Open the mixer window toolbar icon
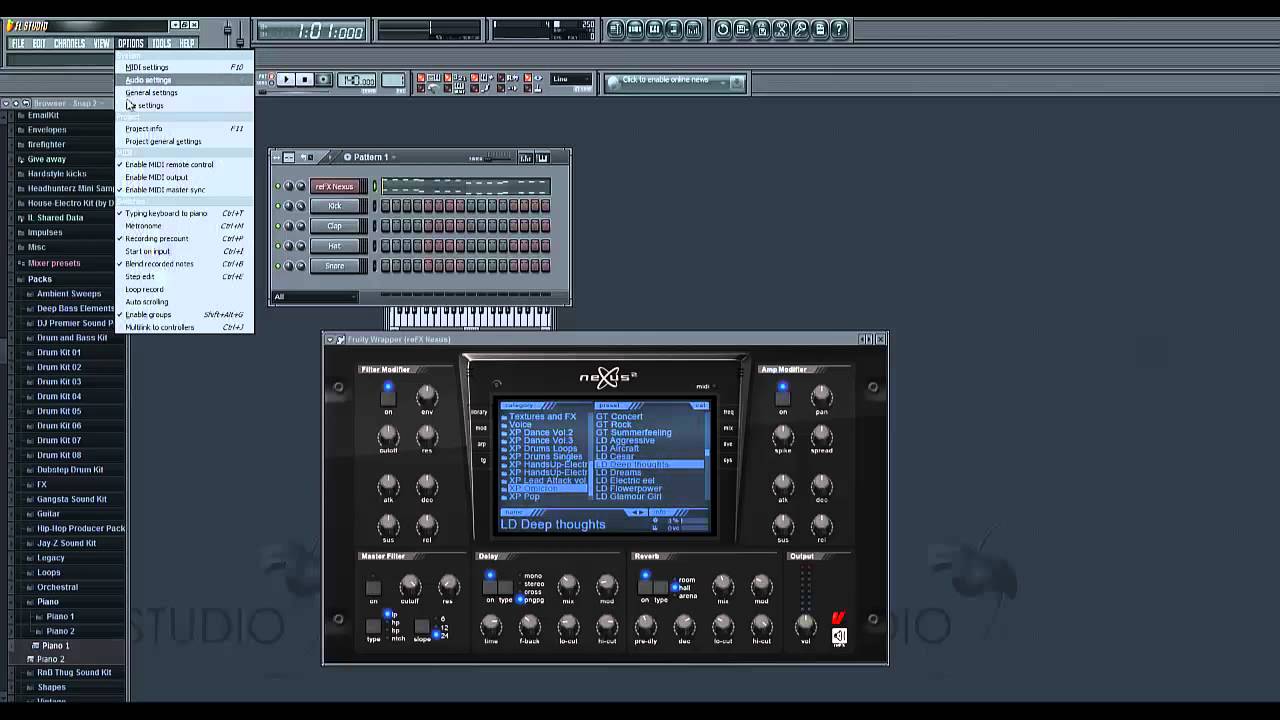Viewport: 1280px width, 720px height. tap(694, 29)
